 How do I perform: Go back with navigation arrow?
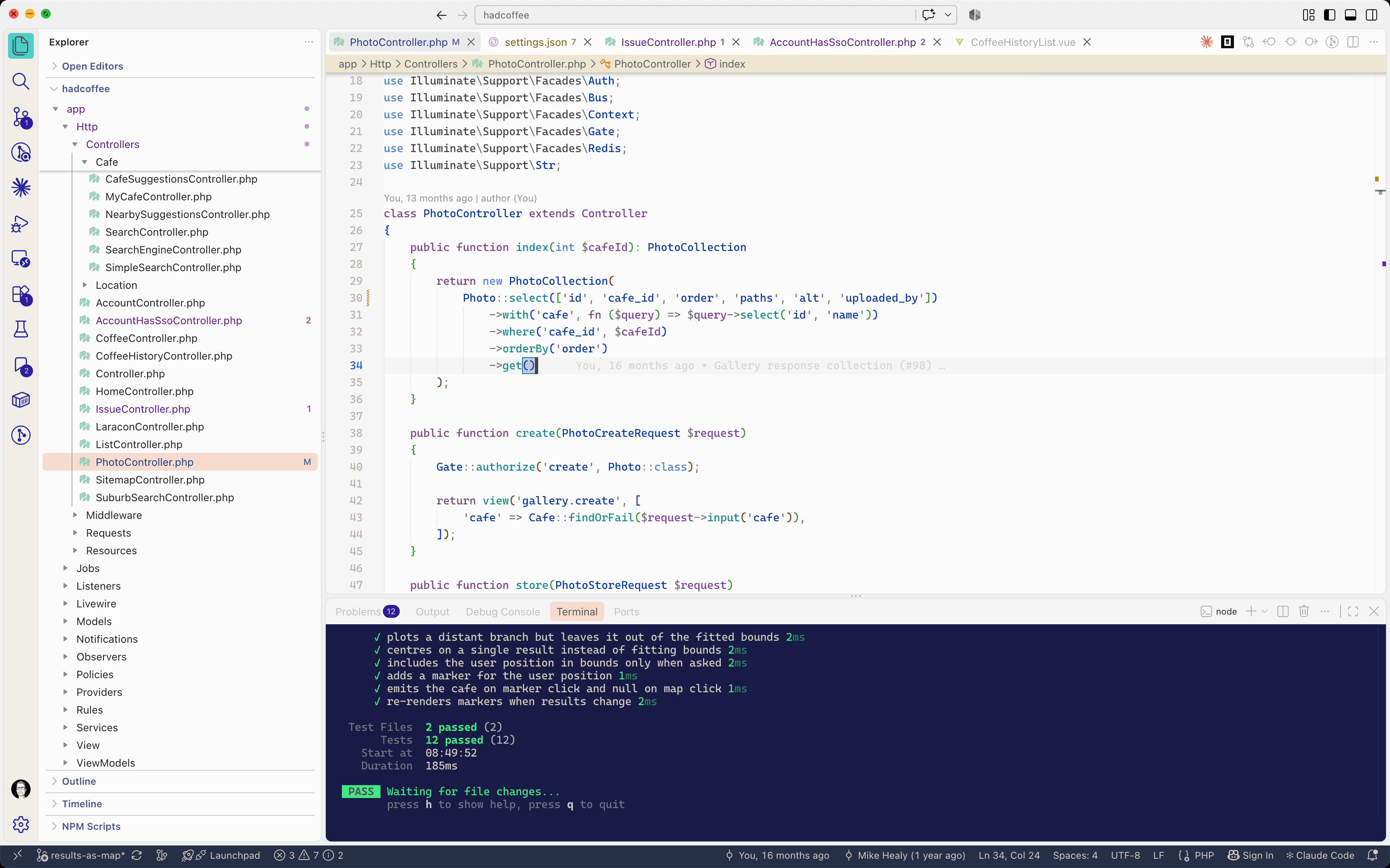click(441, 15)
